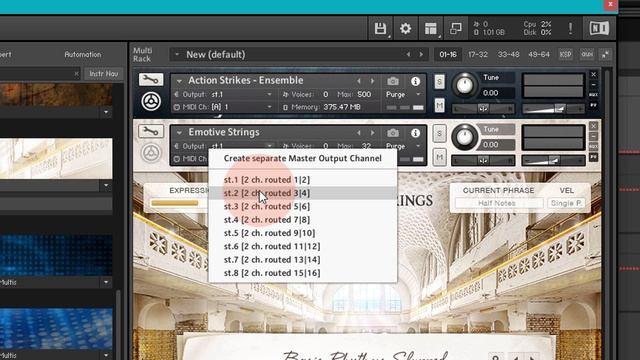The width and height of the screenshot is (640, 360).
Task: Switch to rack page 01-16
Action: 448,54
